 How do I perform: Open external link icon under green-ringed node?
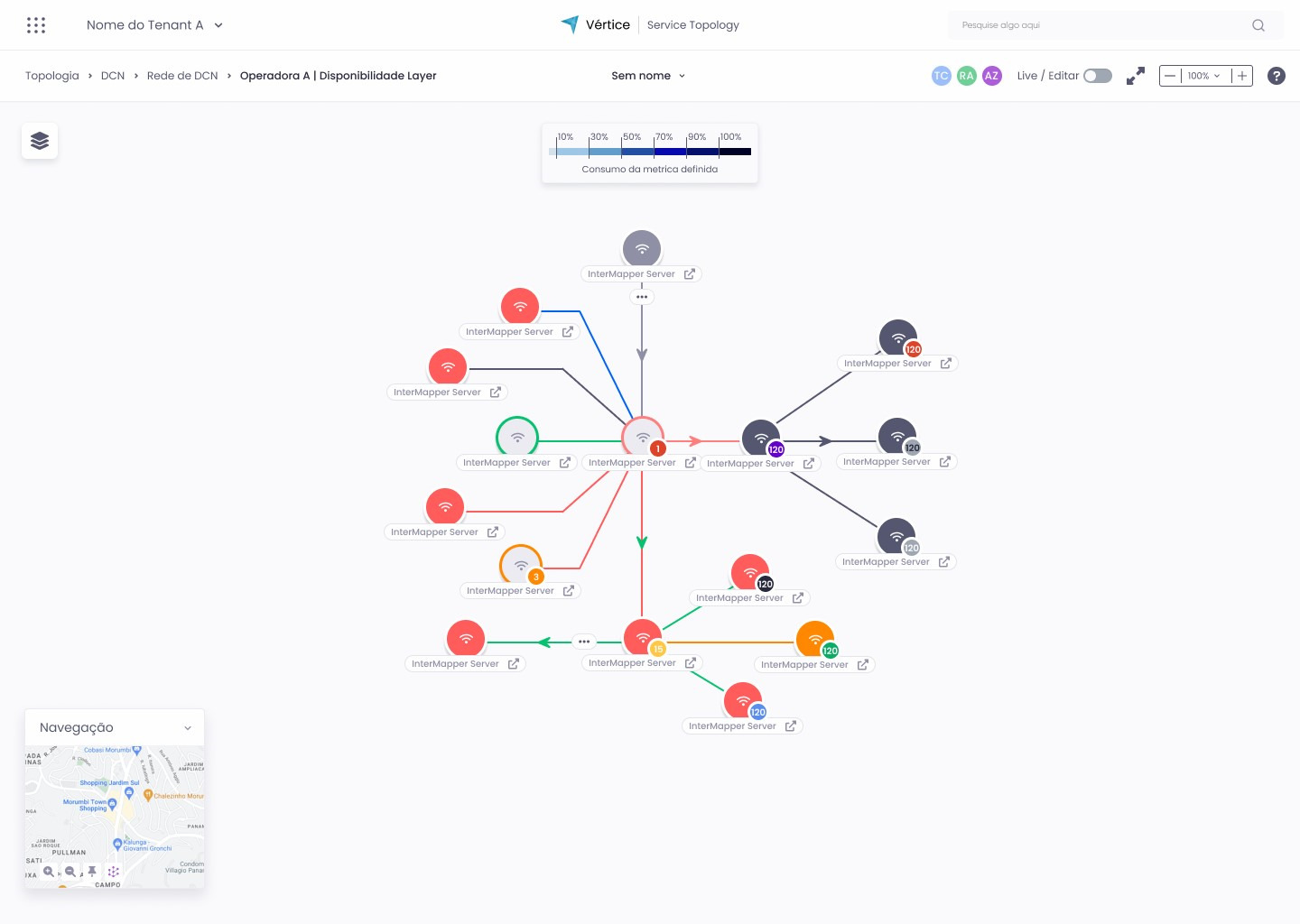pos(565,463)
